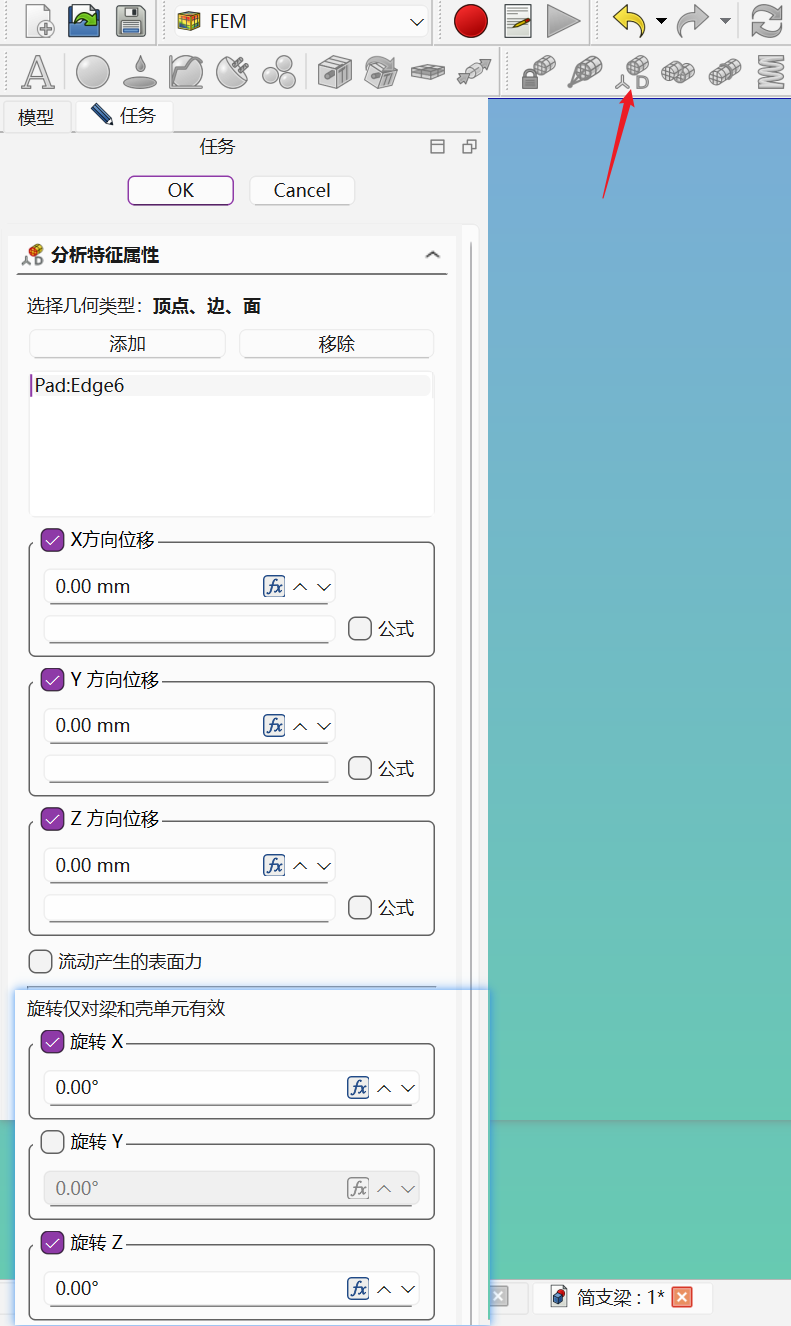791x1326 pixels.
Task: Open the undo history dropdown arrow
Action: 661,21
